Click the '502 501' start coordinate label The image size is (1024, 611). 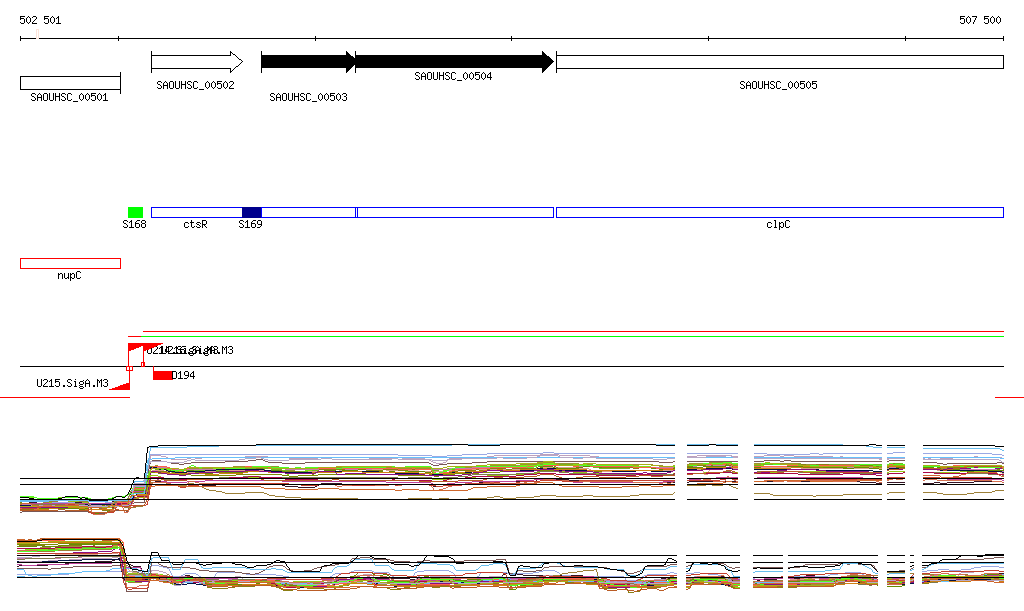coord(40,20)
